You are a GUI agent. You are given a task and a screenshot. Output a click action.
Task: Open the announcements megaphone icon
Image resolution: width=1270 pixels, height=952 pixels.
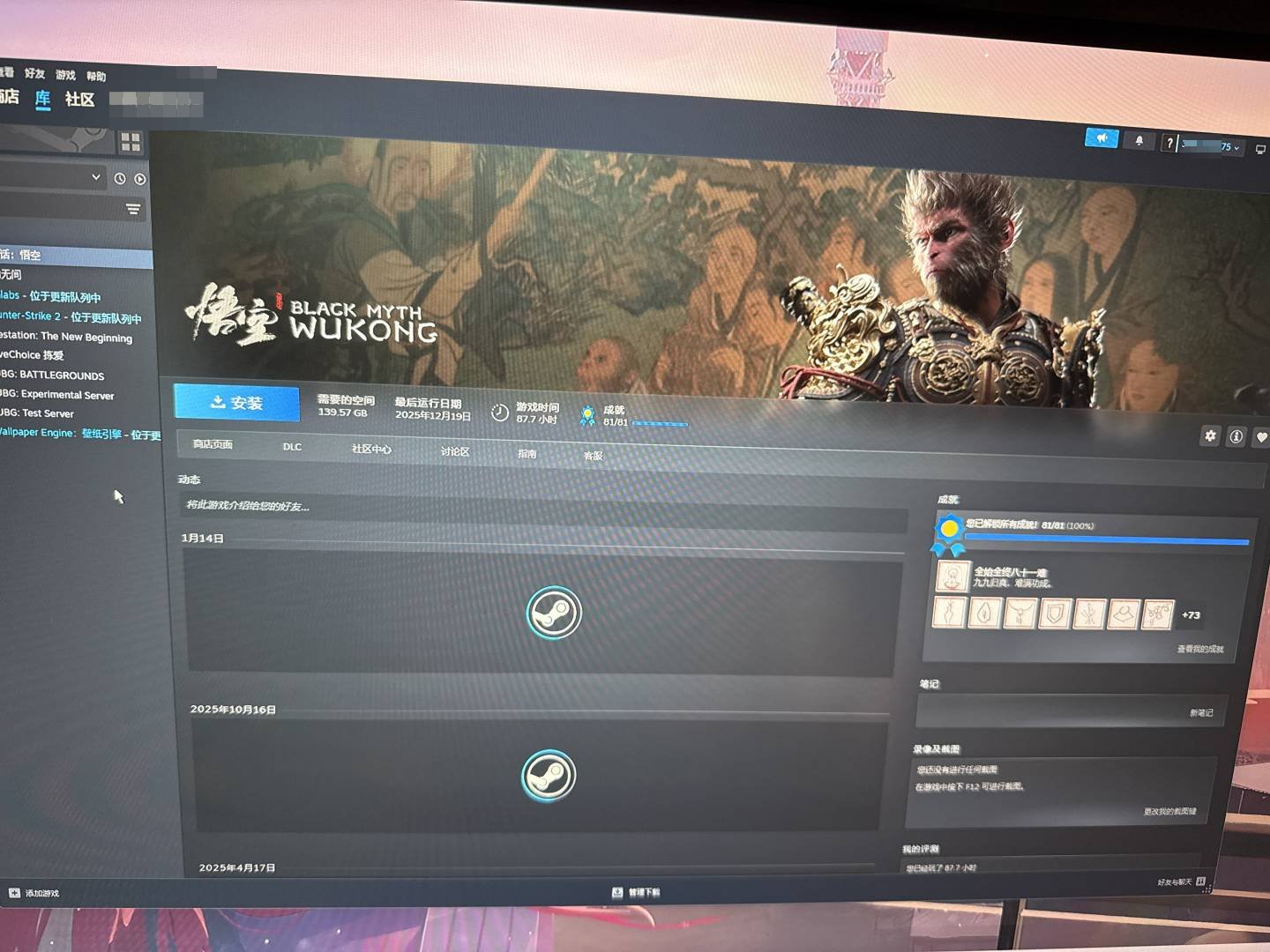point(1102,138)
